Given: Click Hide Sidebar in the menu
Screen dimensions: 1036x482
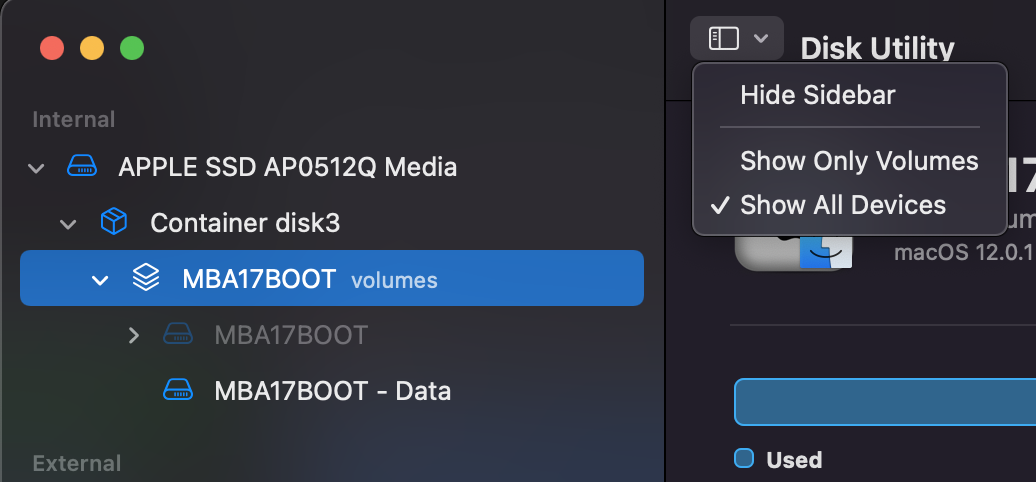Looking at the screenshot, I should tap(817, 95).
